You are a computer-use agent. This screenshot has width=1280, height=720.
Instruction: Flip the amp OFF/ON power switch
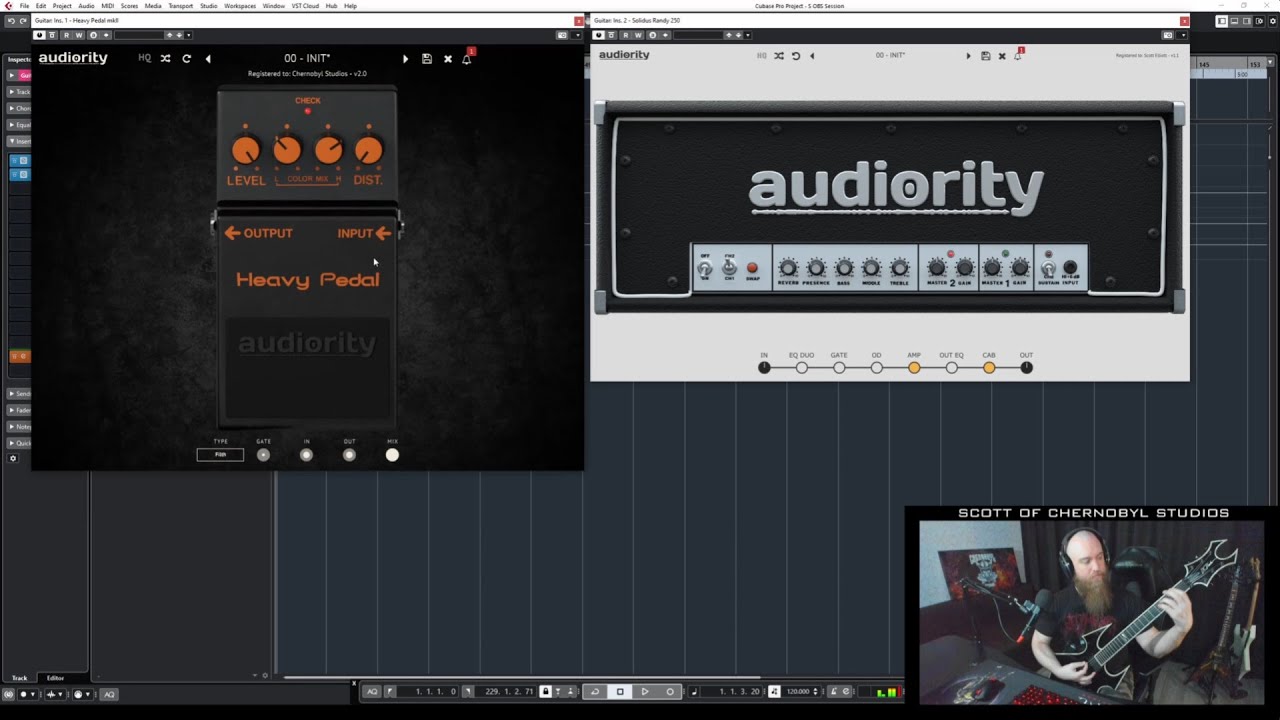[705, 268]
